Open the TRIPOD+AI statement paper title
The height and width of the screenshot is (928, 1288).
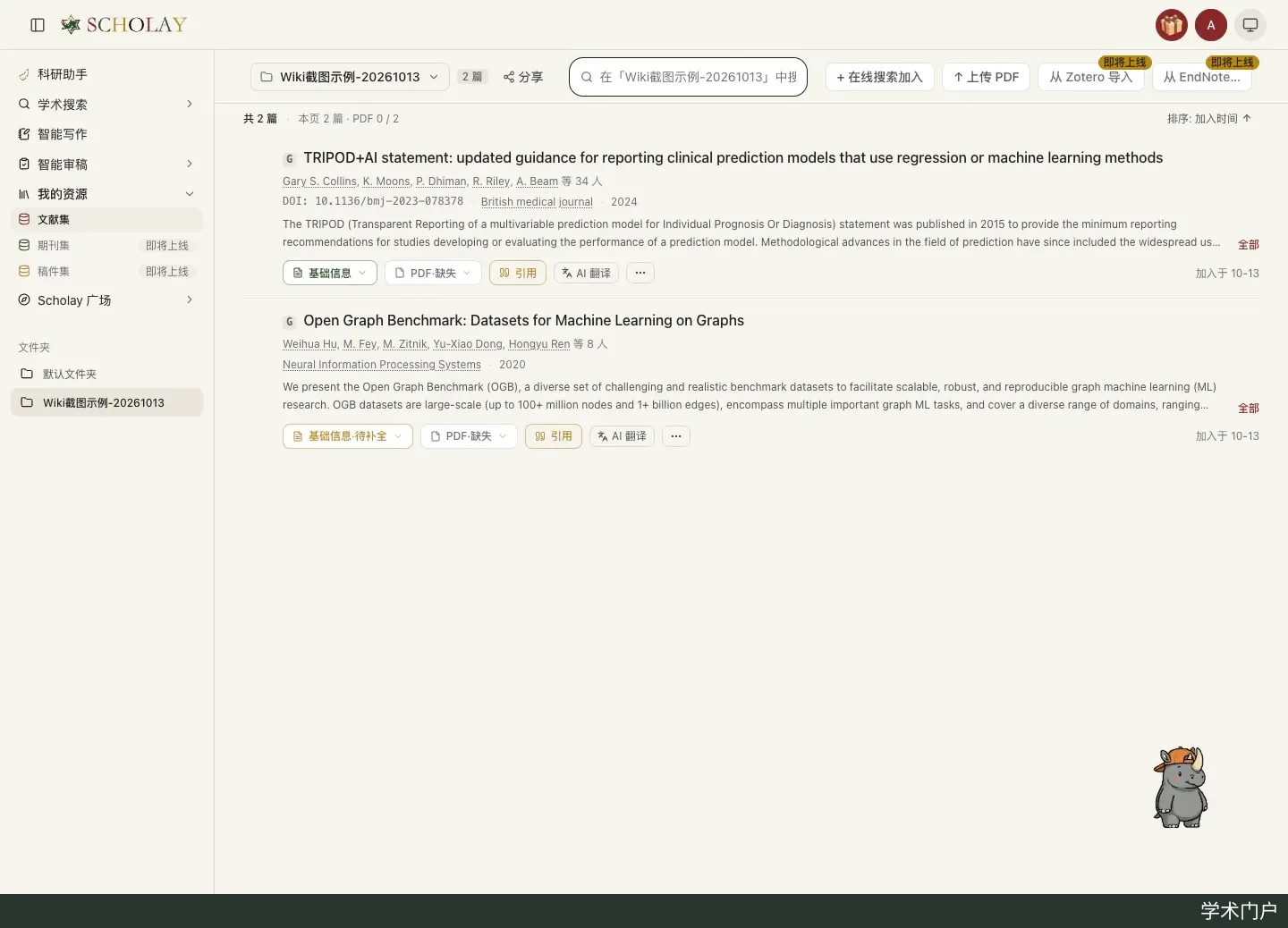[733, 158]
